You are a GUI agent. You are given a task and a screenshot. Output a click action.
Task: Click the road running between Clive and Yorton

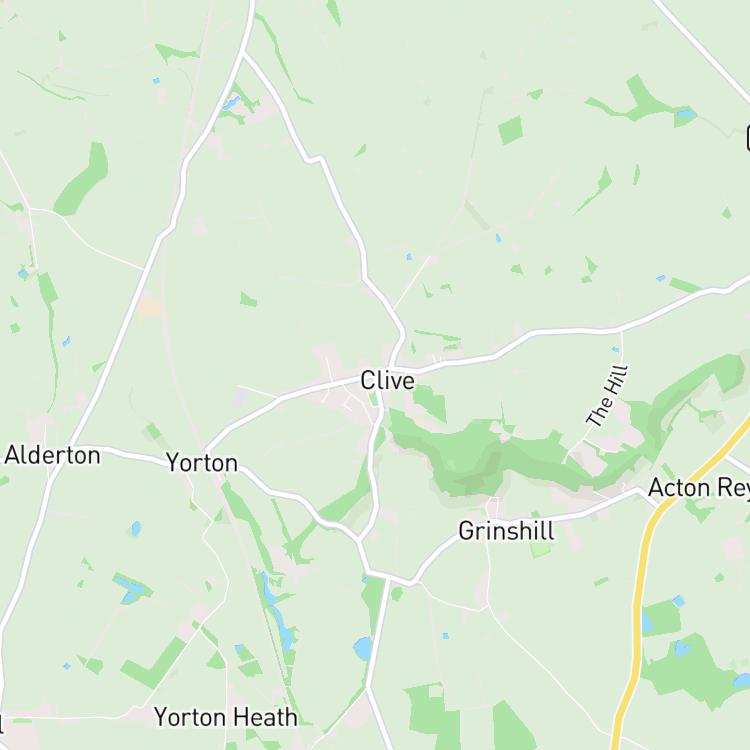[x=282, y=398]
